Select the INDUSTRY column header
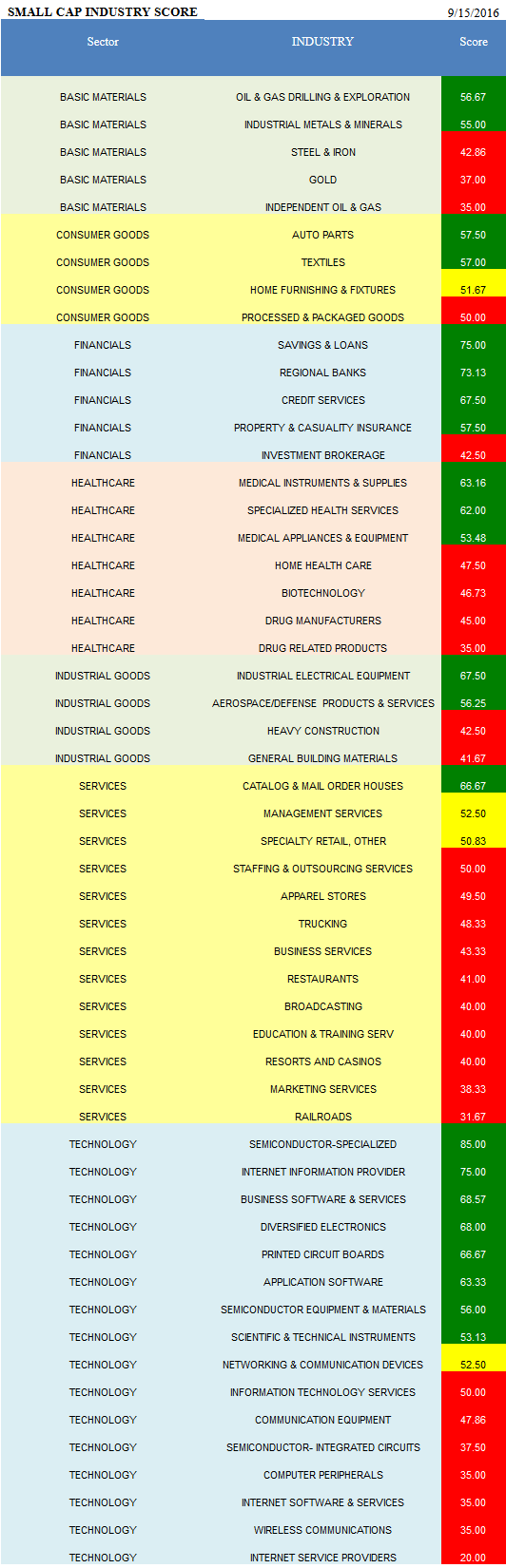 (322, 42)
